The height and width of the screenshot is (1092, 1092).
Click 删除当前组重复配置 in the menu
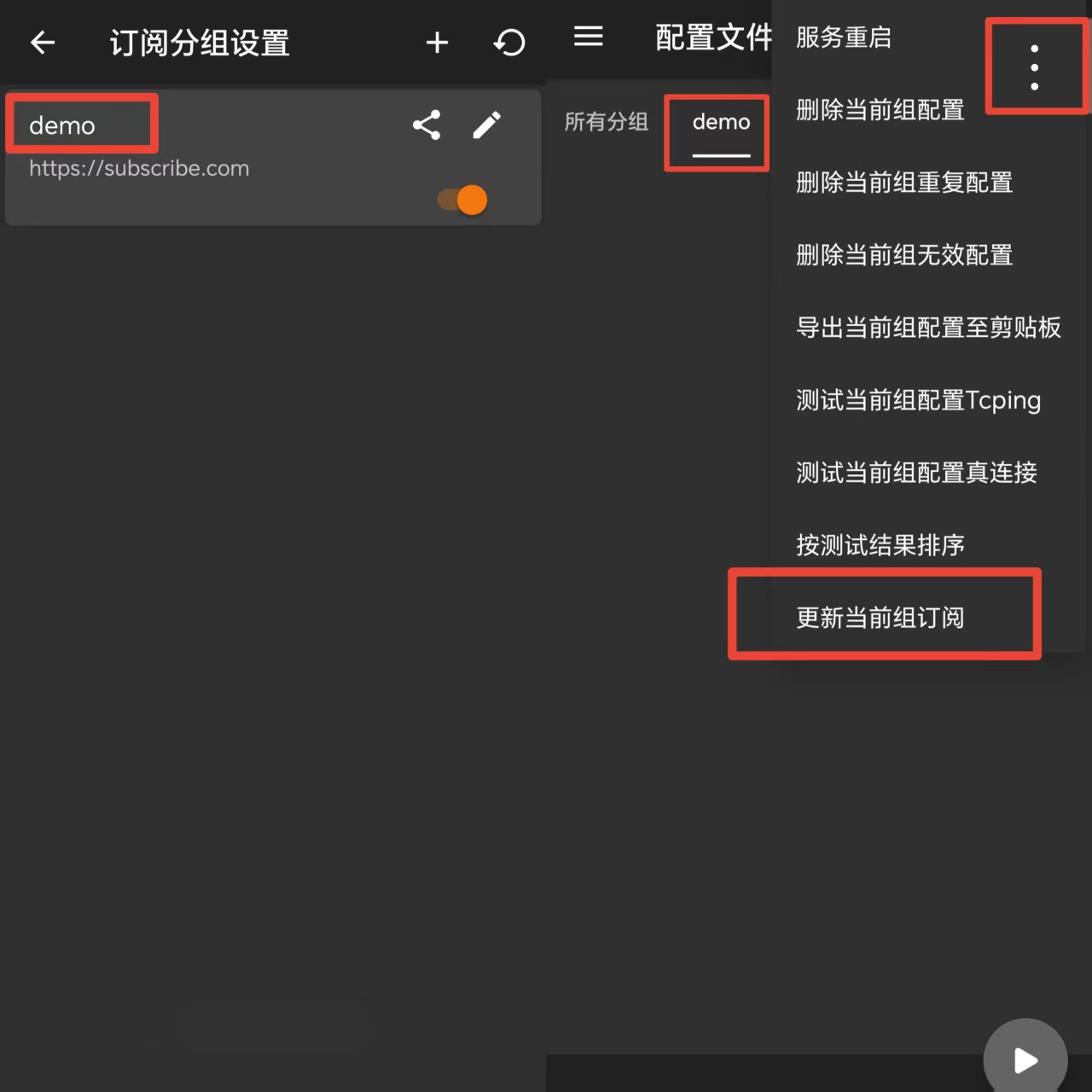pyautogui.click(x=903, y=183)
